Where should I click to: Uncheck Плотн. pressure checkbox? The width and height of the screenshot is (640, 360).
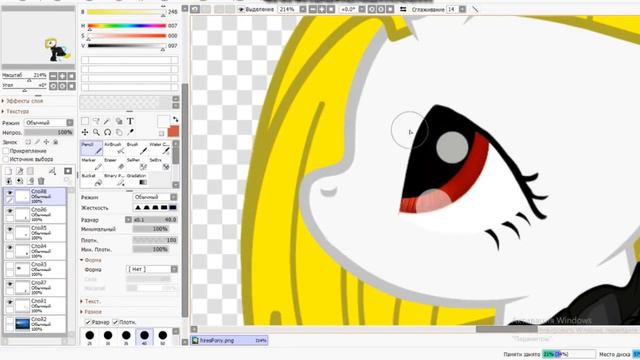115,322
